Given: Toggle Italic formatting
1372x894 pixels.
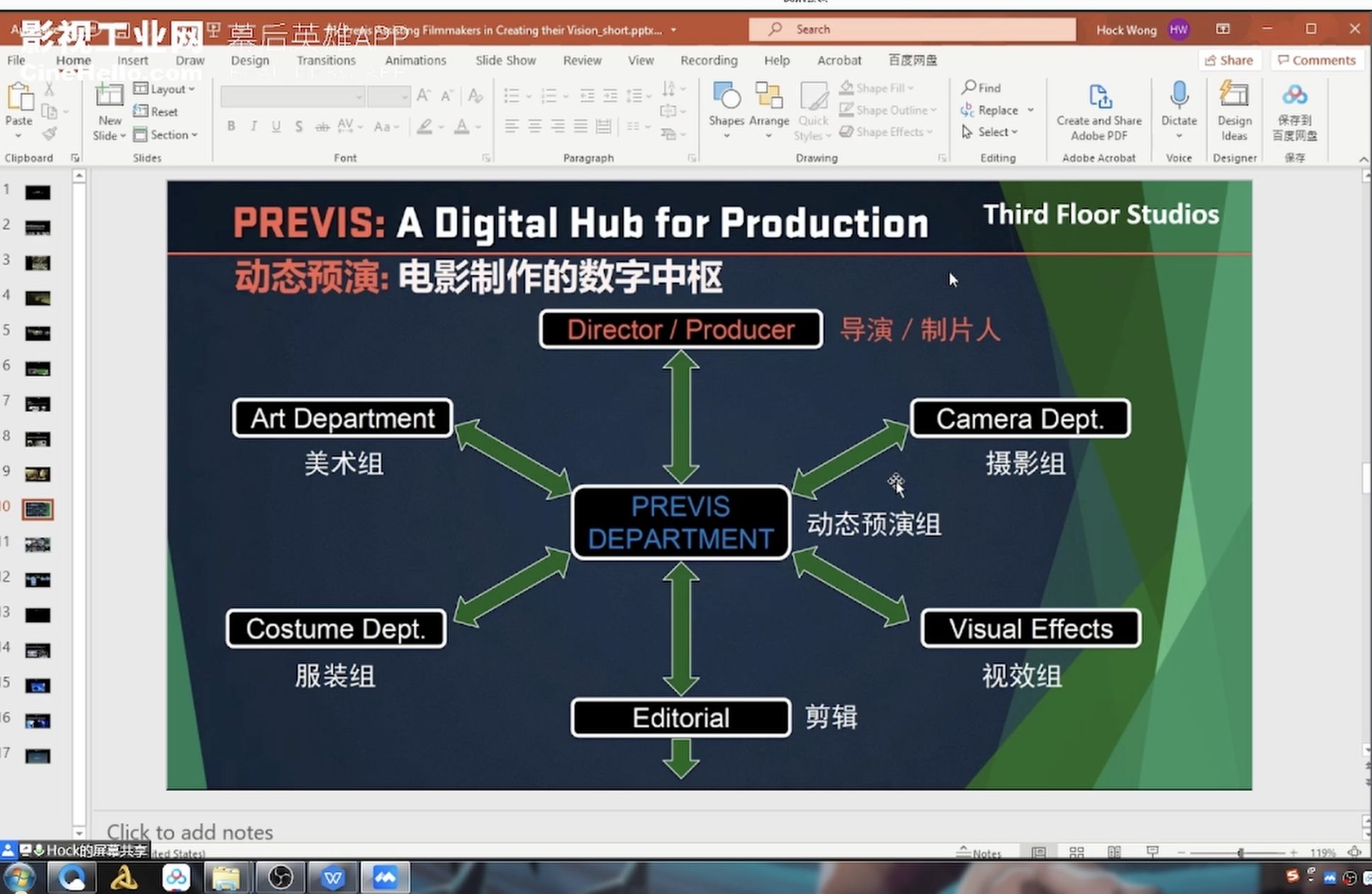Looking at the screenshot, I should [254, 126].
